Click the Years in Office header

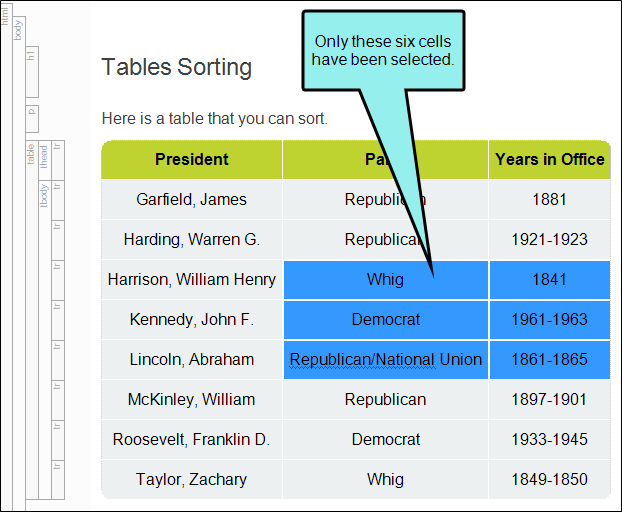[x=549, y=159]
